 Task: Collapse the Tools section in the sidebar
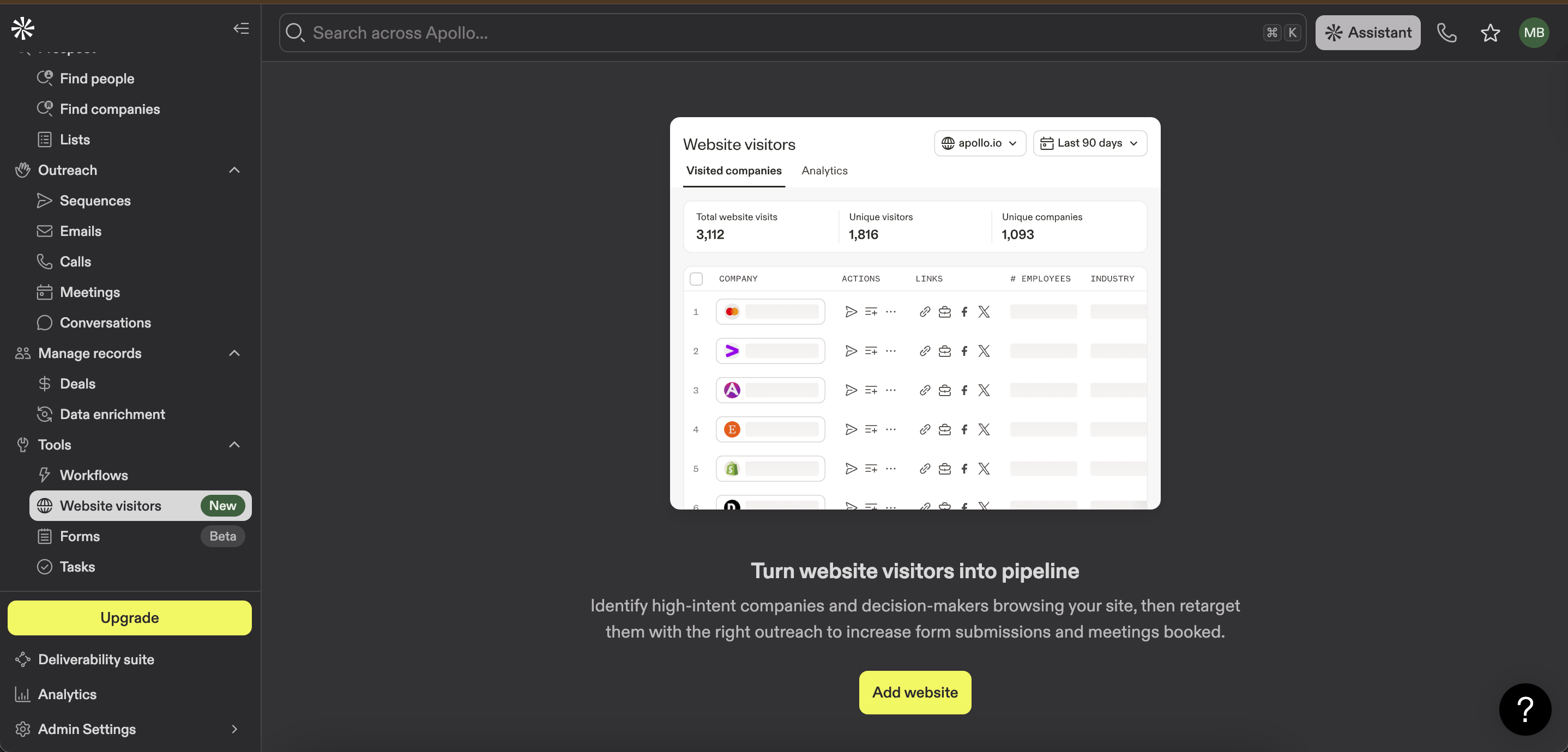pyautogui.click(x=234, y=445)
